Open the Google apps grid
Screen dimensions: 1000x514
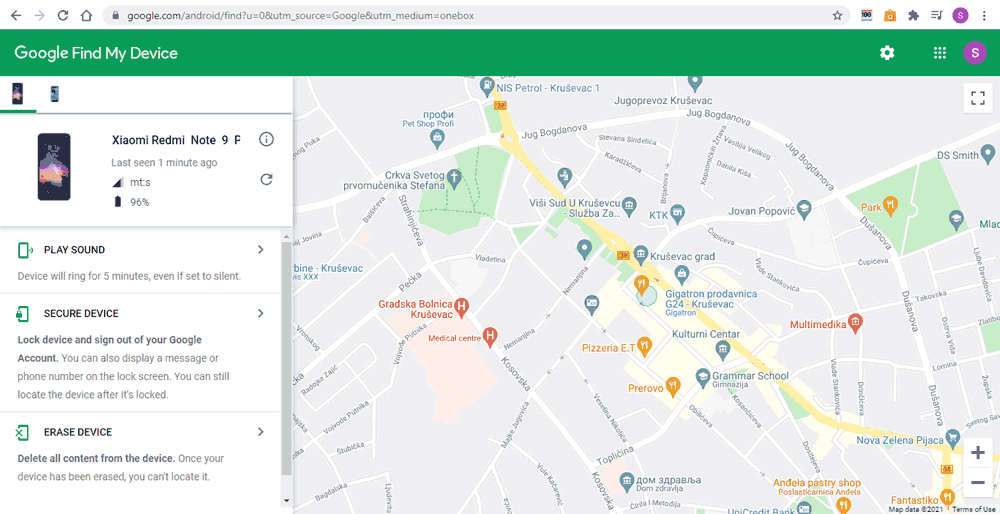point(939,53)
